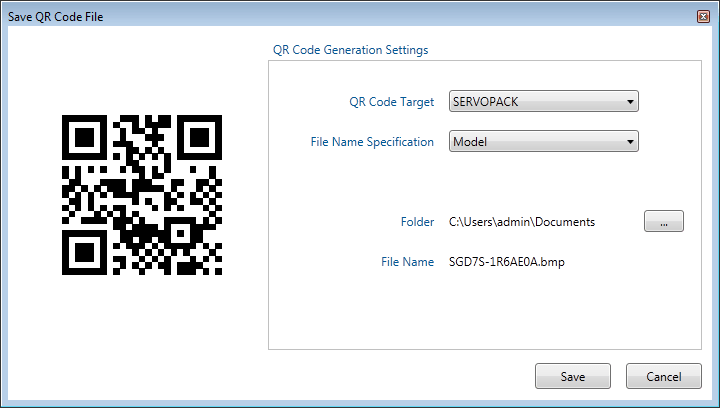
Task: Click the arrow on the SERVOPACK dropdown
Action: click(629, 101)
